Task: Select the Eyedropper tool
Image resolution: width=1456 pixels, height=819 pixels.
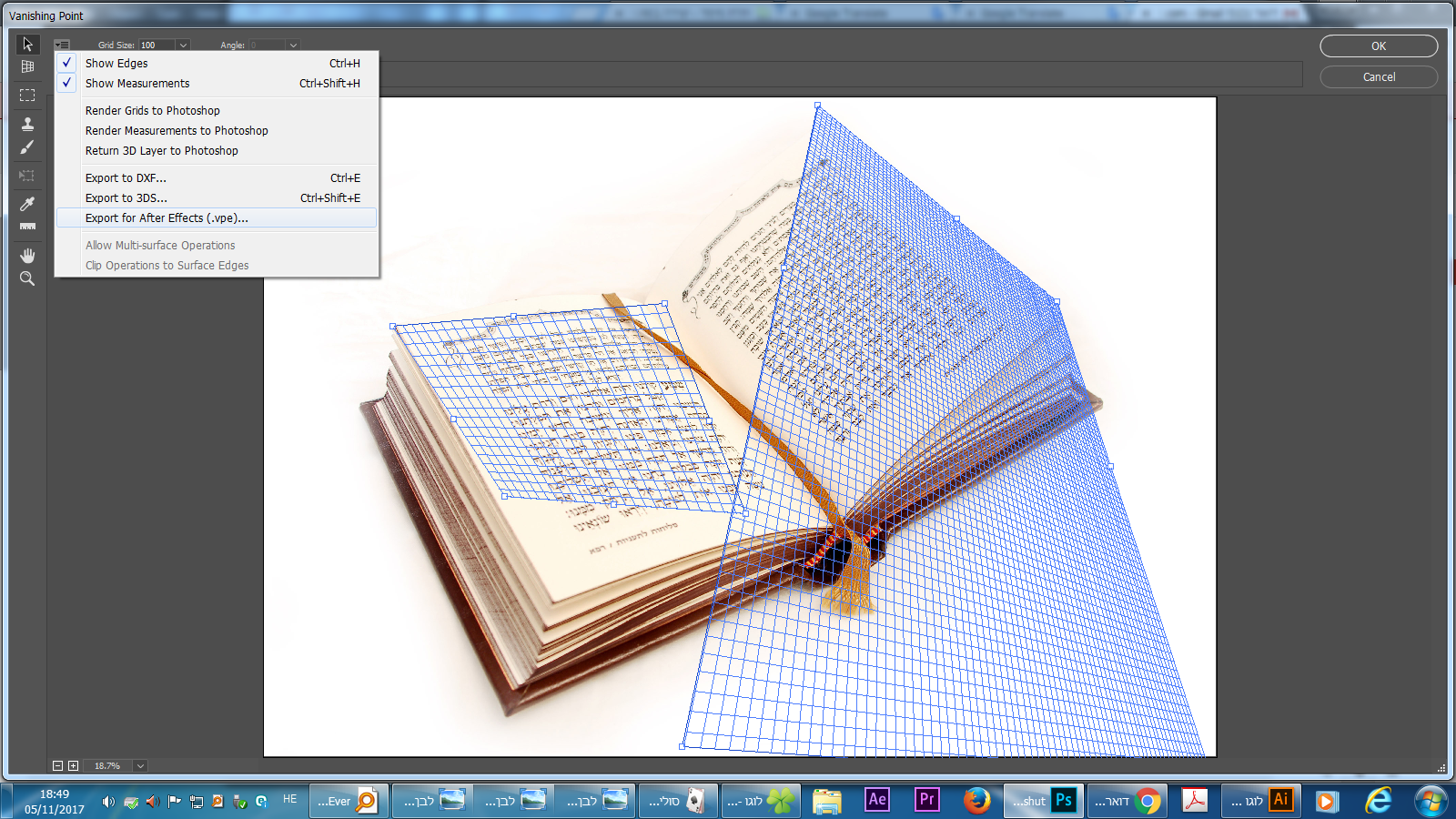Action: (x=27, y=204)
